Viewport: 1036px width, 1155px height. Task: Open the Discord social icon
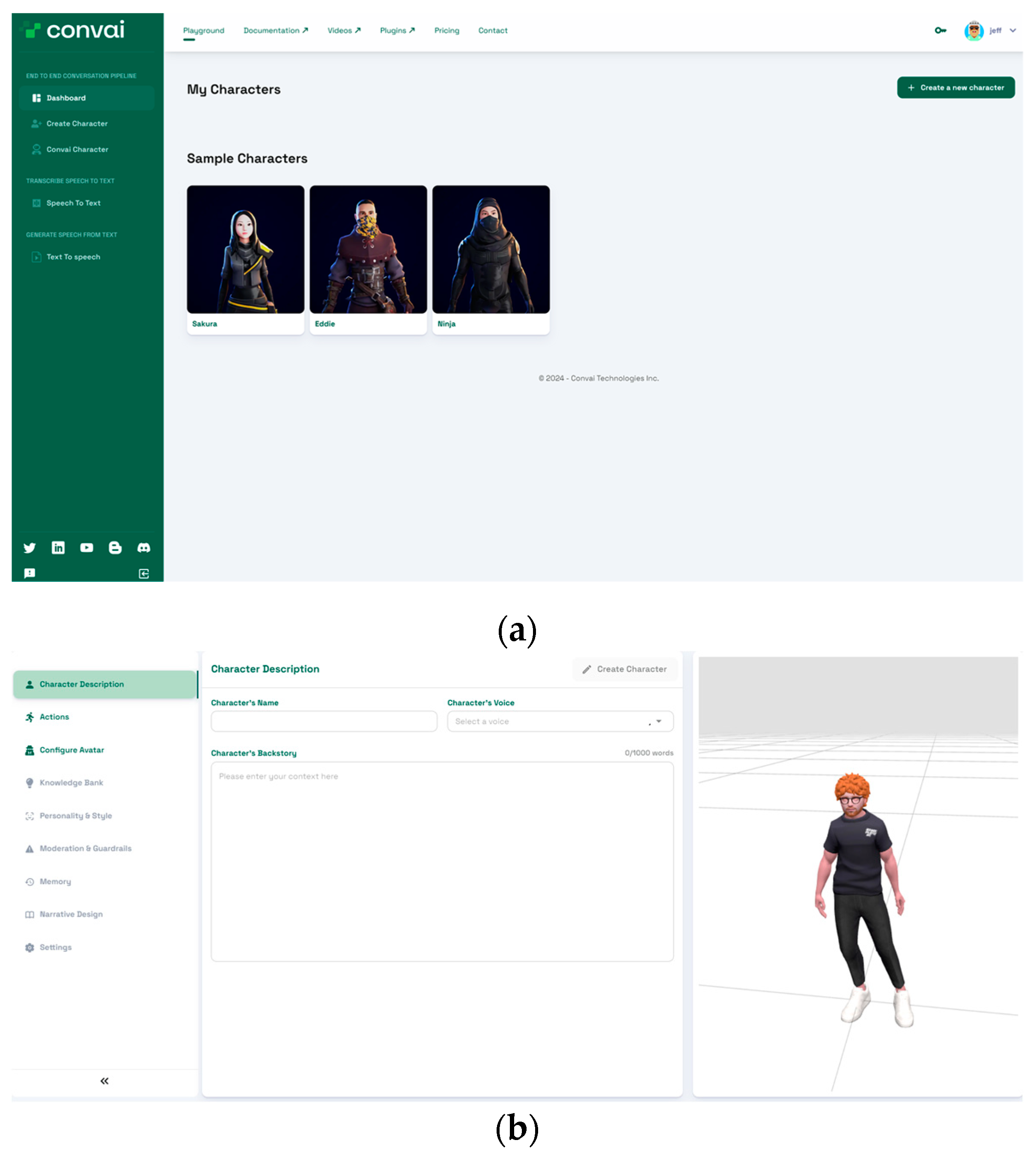[x=144, y=548]
